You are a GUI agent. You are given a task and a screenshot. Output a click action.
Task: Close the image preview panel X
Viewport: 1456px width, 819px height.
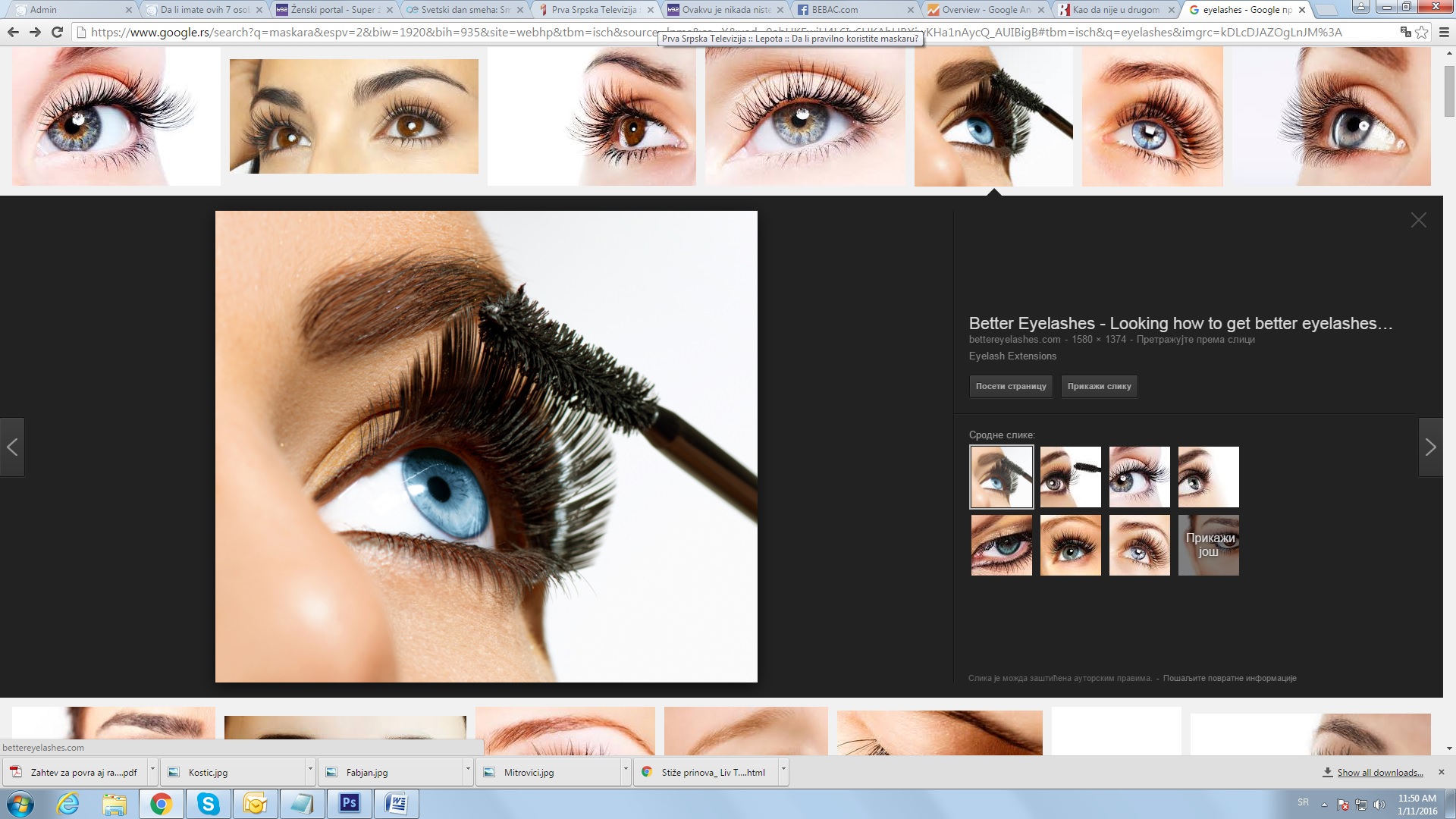point(1418,221)
